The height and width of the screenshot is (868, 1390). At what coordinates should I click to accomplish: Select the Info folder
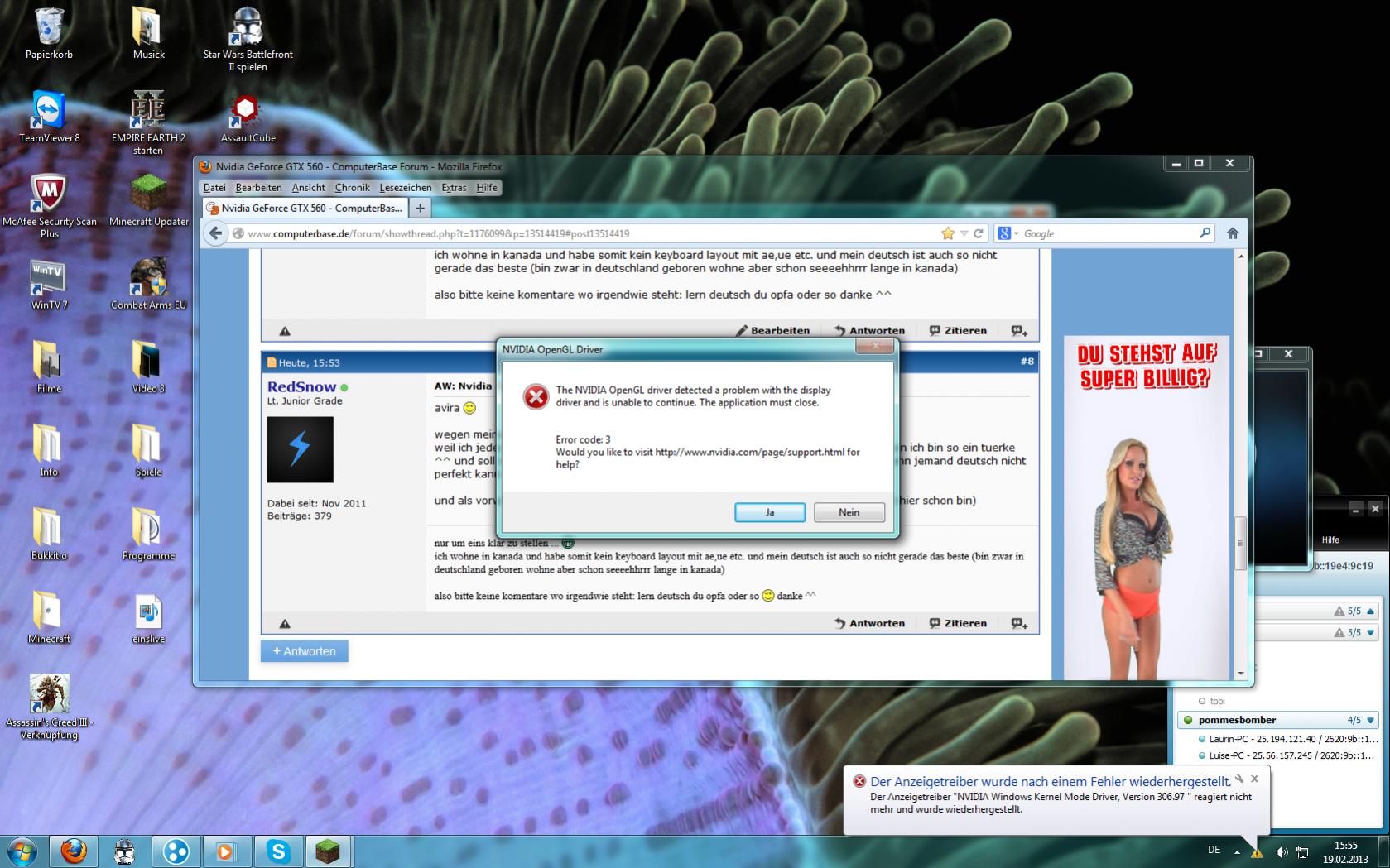pos(49,451)
